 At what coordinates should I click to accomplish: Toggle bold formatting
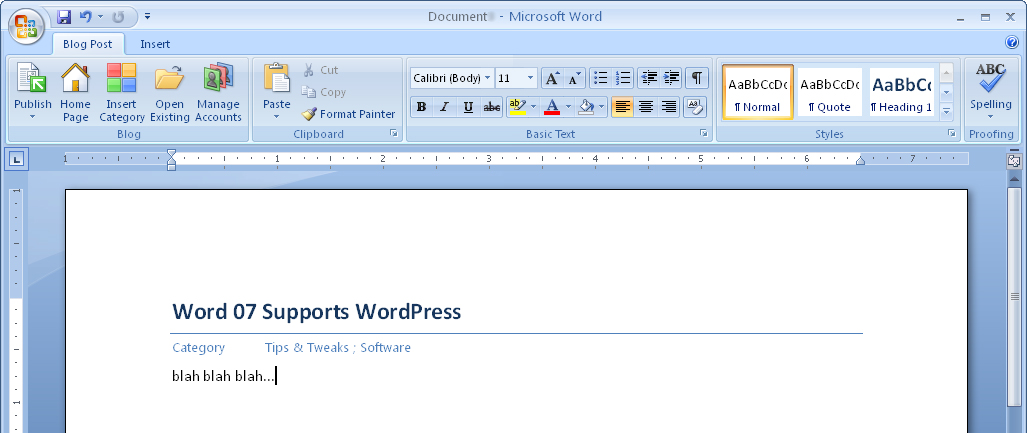click(x=422, y=107)
